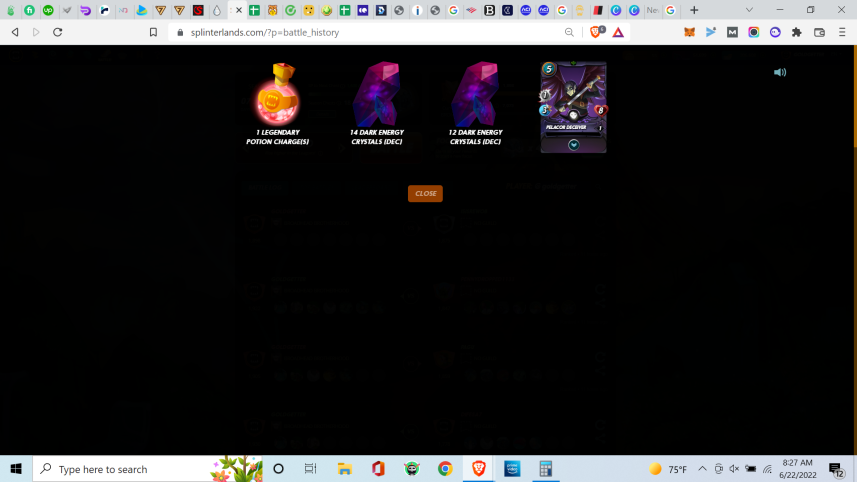Open a new browser tab

pyautogui.click(x=694, y=10)
